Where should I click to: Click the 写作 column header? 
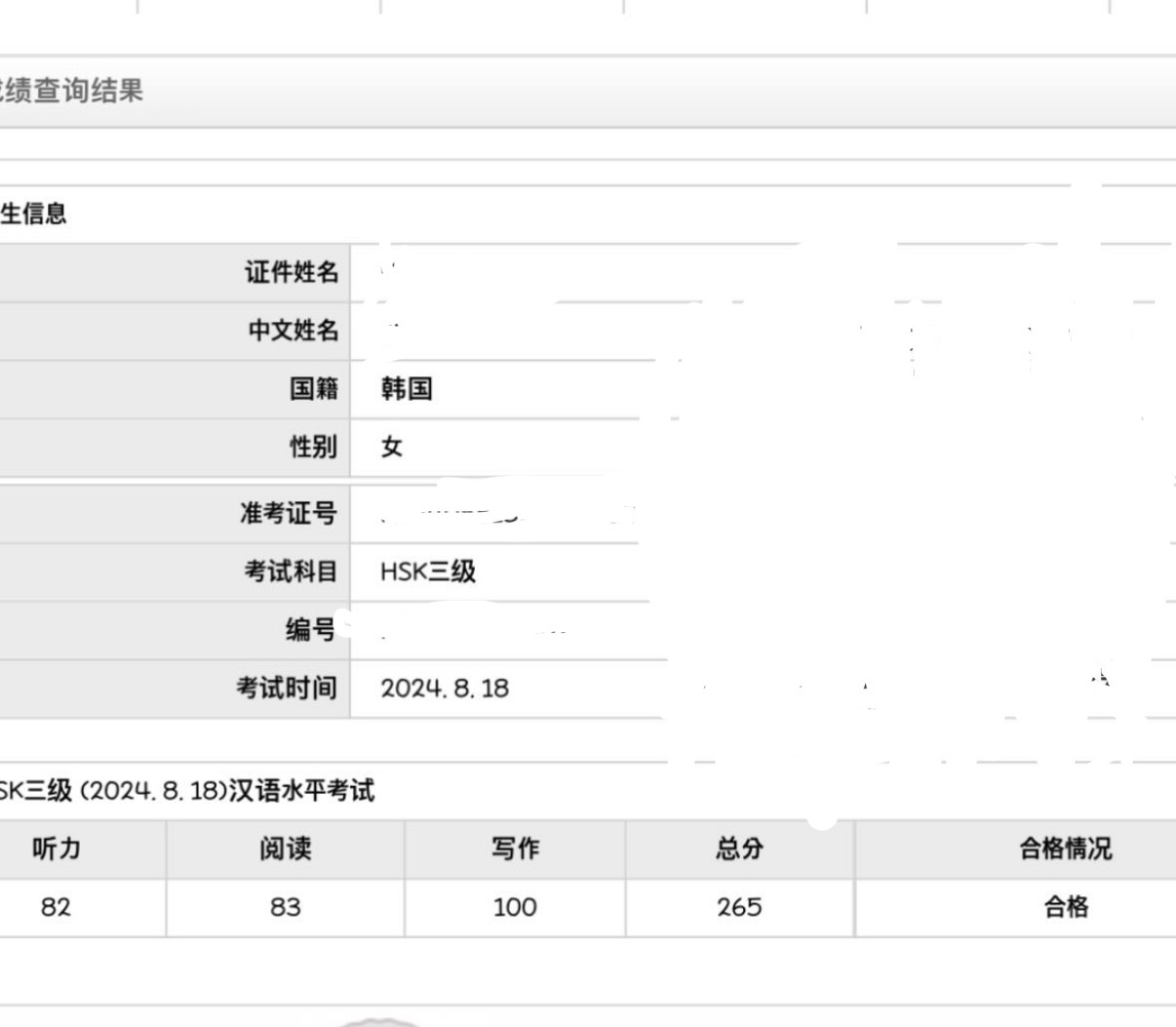(x=515, y=849)
